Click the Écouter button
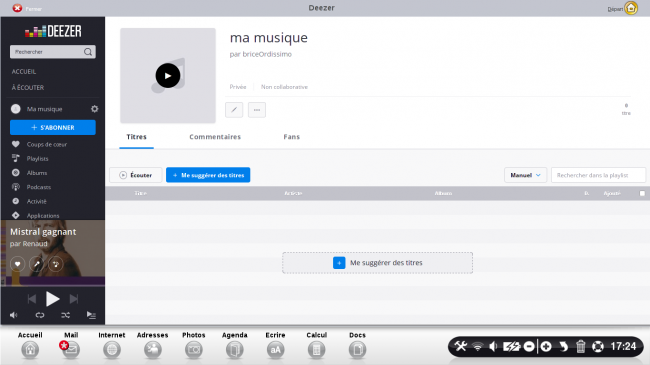 pos(136,175)
